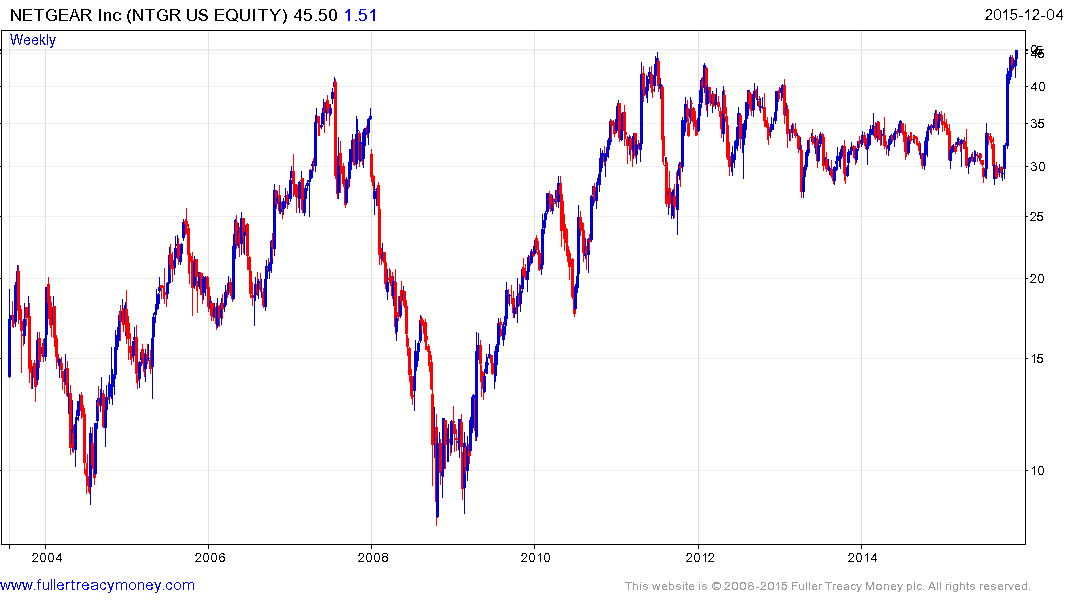Select the 10 price axis label

point(1037,470)
